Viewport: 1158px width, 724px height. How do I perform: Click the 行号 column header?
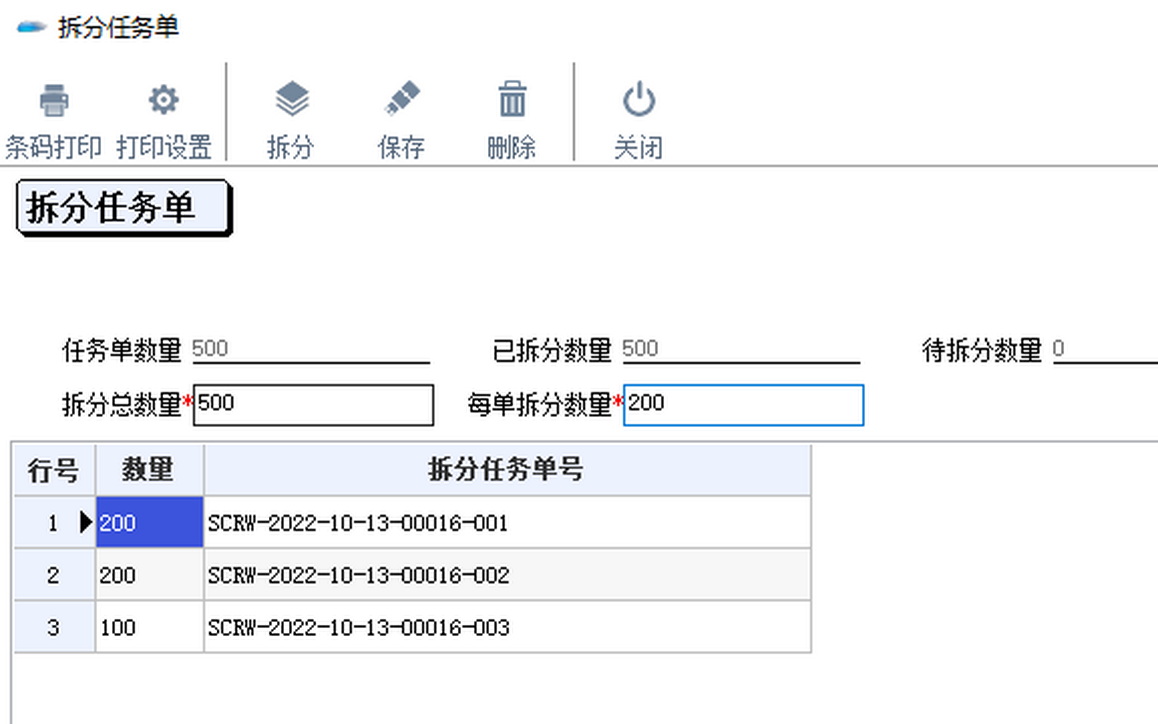53,470
